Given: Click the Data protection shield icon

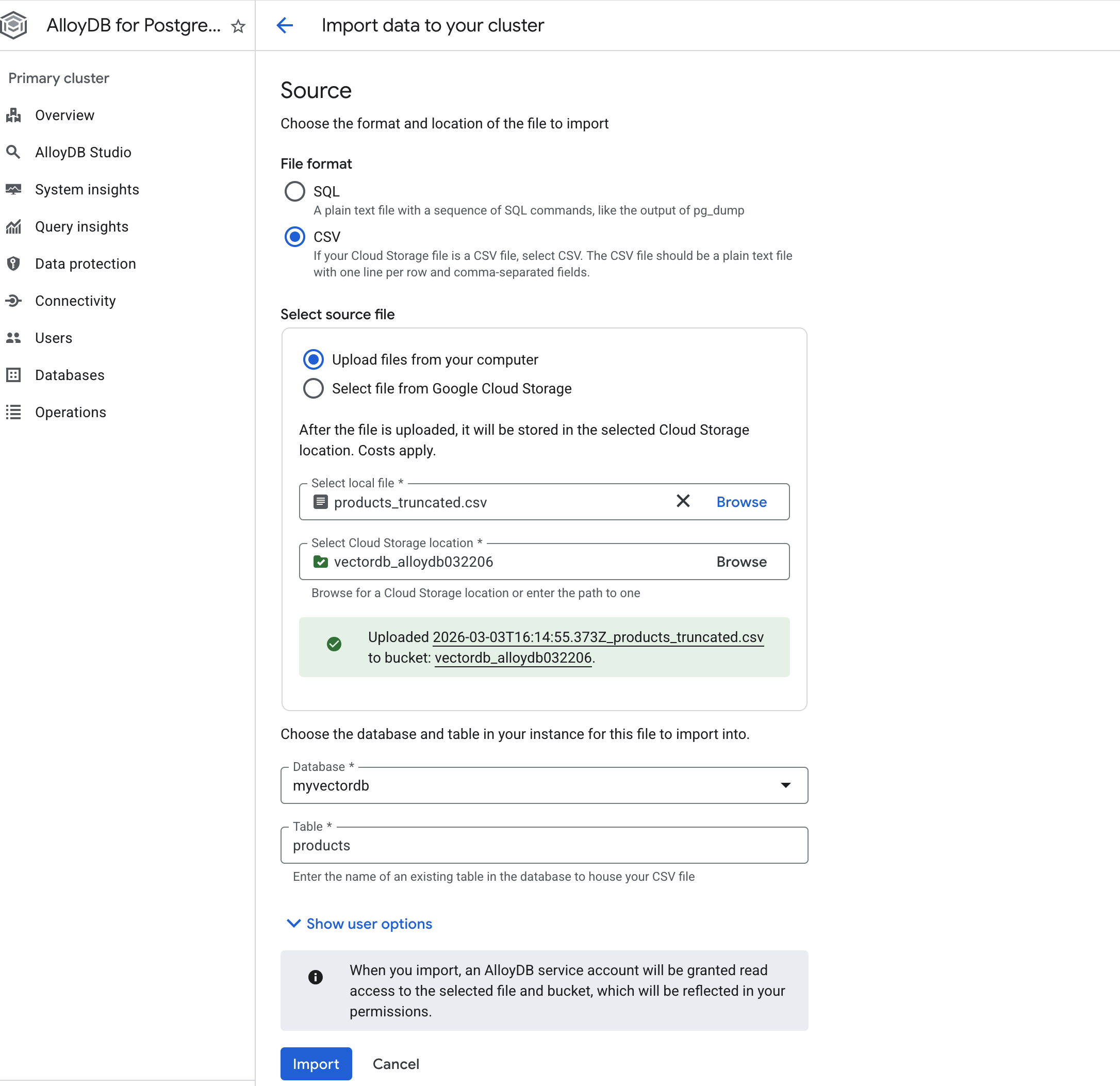Looking at the screenshot, I should [14, 264].
